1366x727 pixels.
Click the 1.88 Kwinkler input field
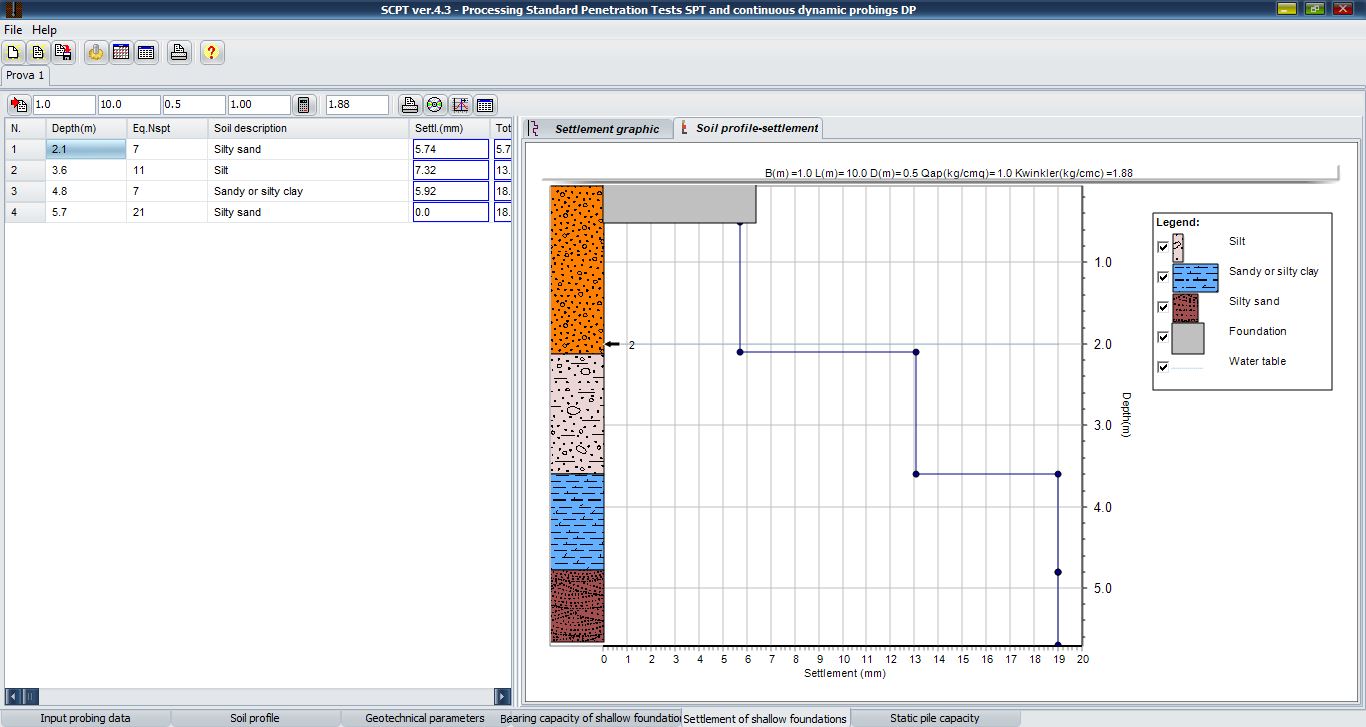[x=357, y=105]
